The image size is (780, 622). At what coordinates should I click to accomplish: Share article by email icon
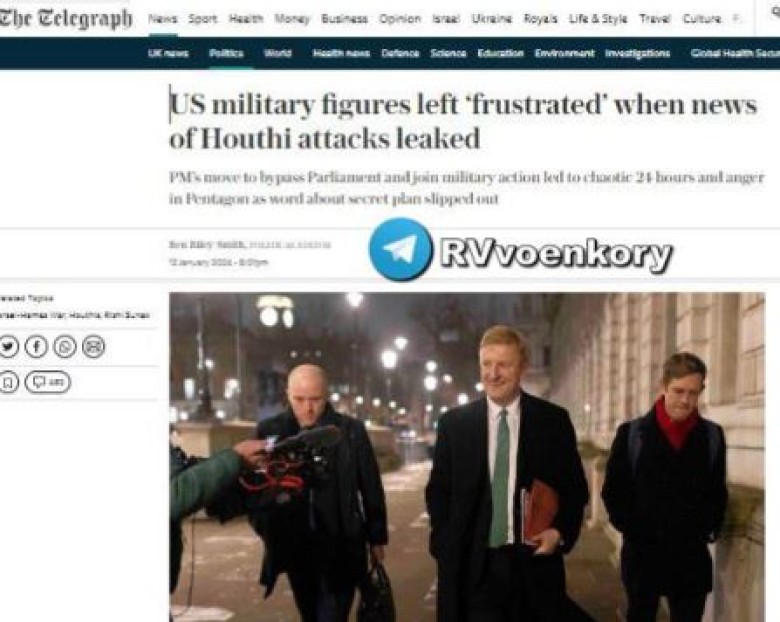(94, 347)
